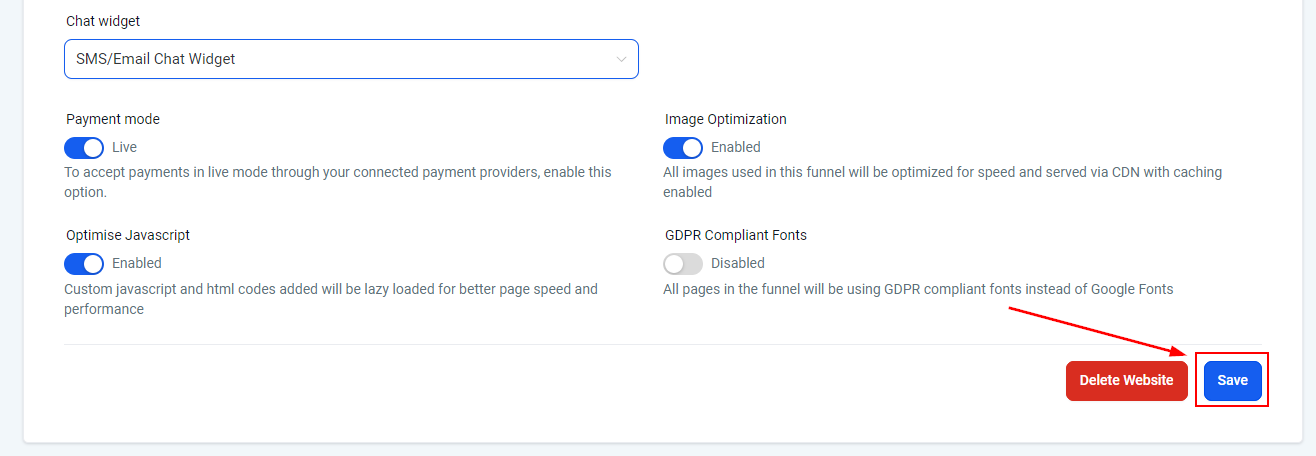Click the description about accepting live payments
Image resolution: width=1316 pixels, height=456 pixels.
click(338, 181)
